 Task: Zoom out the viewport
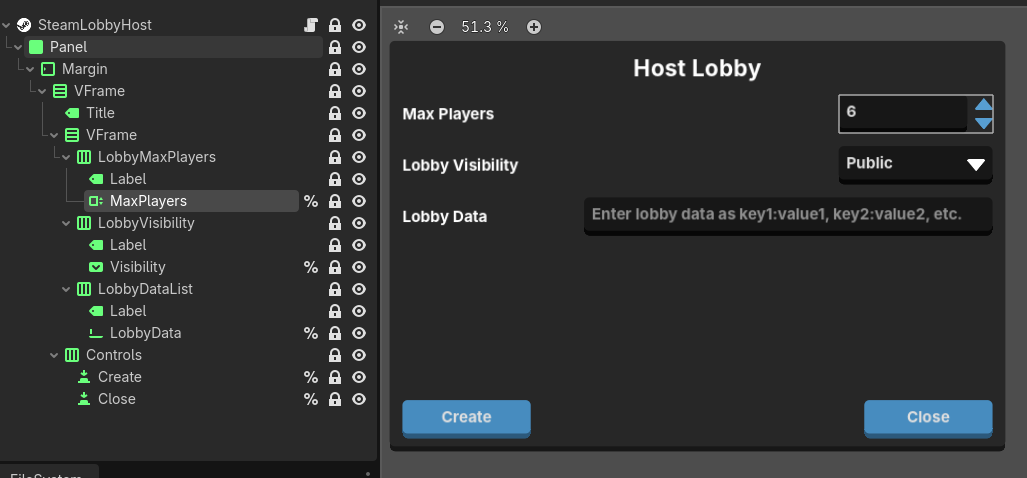(x=437, y=27)
